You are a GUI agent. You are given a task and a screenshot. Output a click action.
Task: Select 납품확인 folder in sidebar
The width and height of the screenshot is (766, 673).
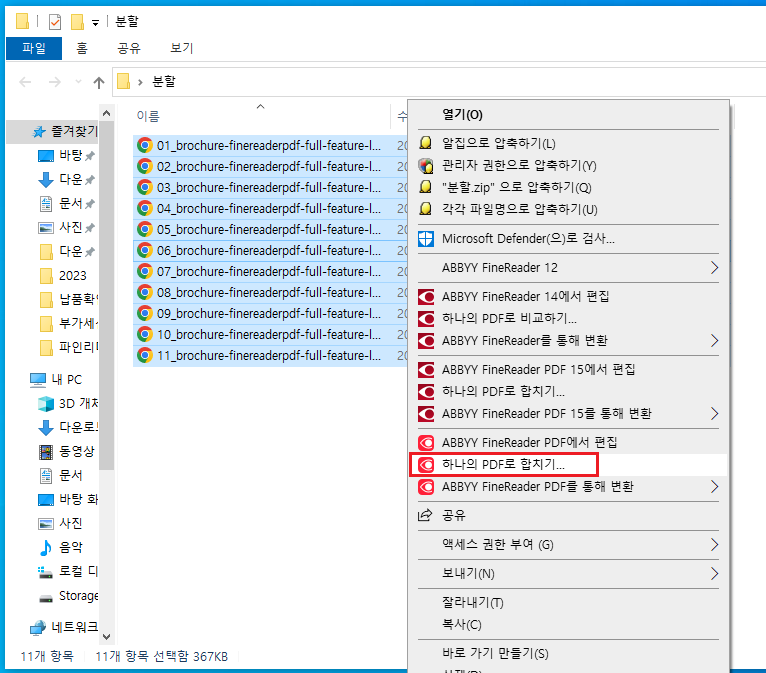68,299
